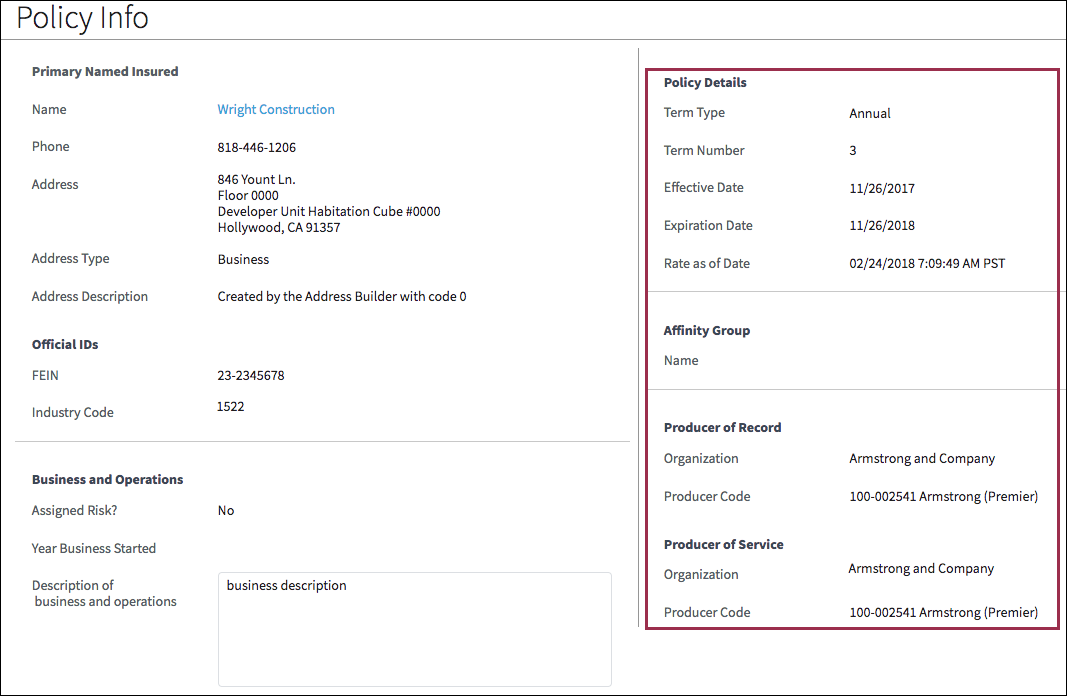Click the FEIN value 23-2345678

click(251, 375)
